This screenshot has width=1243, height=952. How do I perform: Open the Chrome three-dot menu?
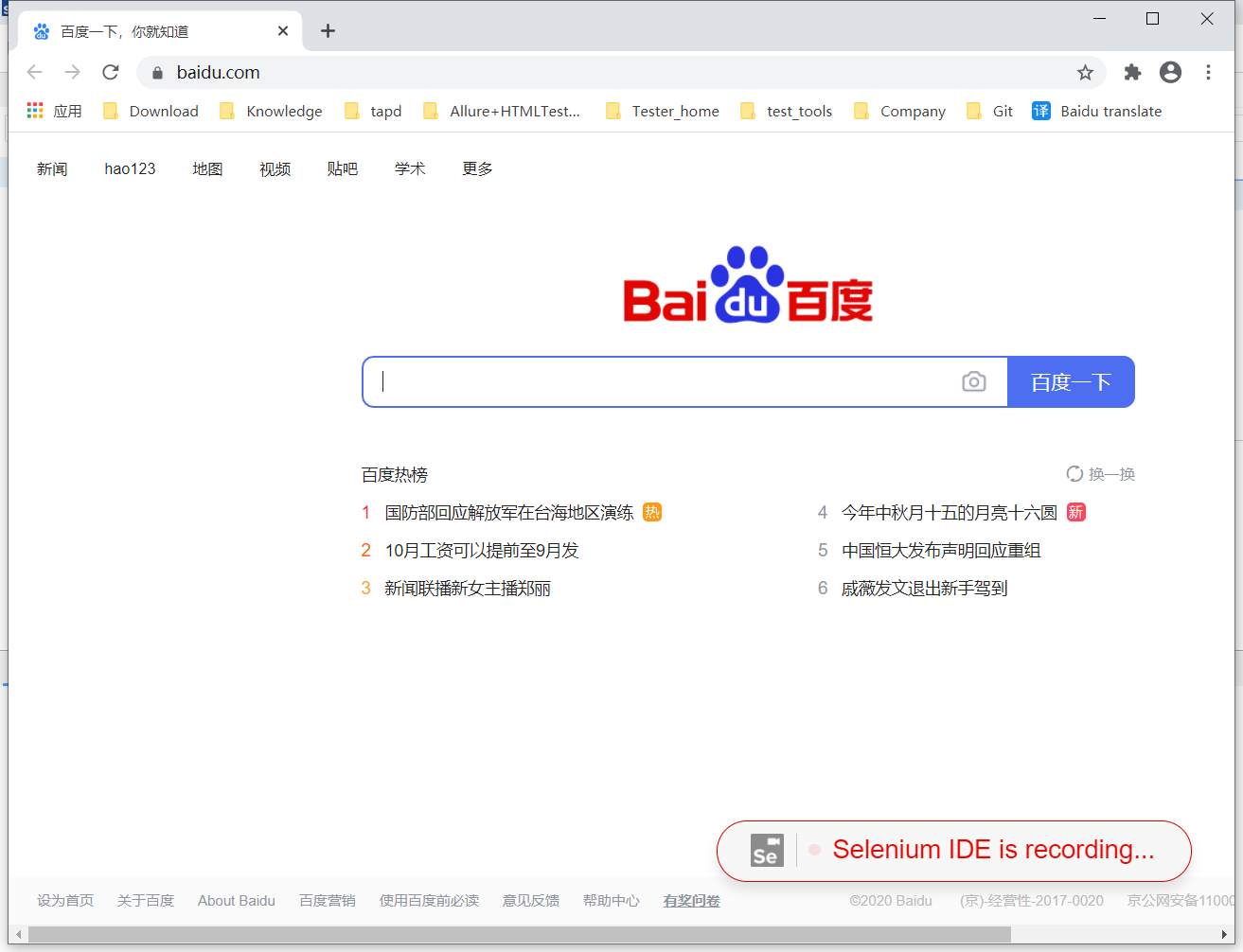[1208, 72]
